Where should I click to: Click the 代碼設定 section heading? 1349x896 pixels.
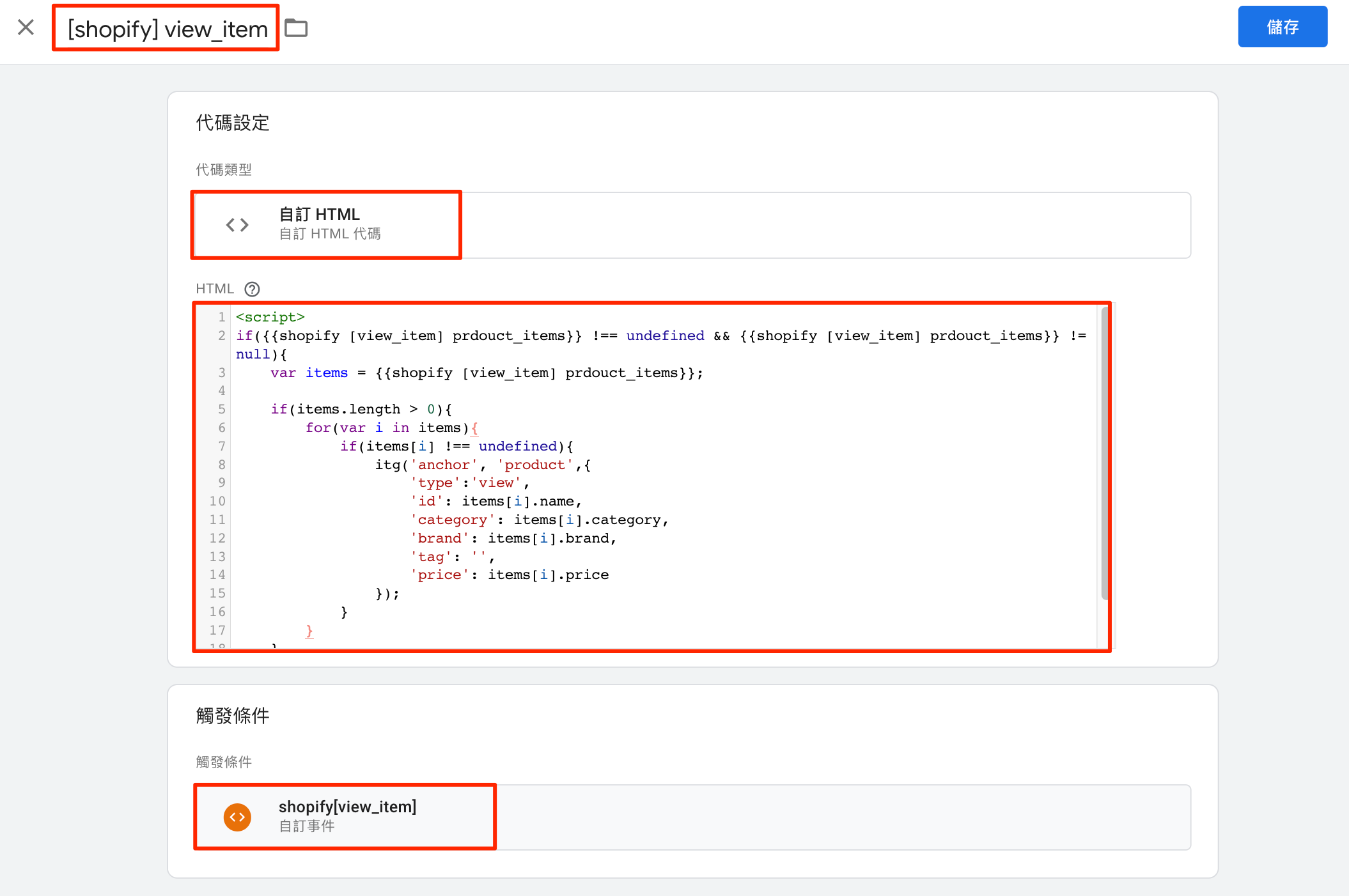pyautogui.click(x=233, y=123)
